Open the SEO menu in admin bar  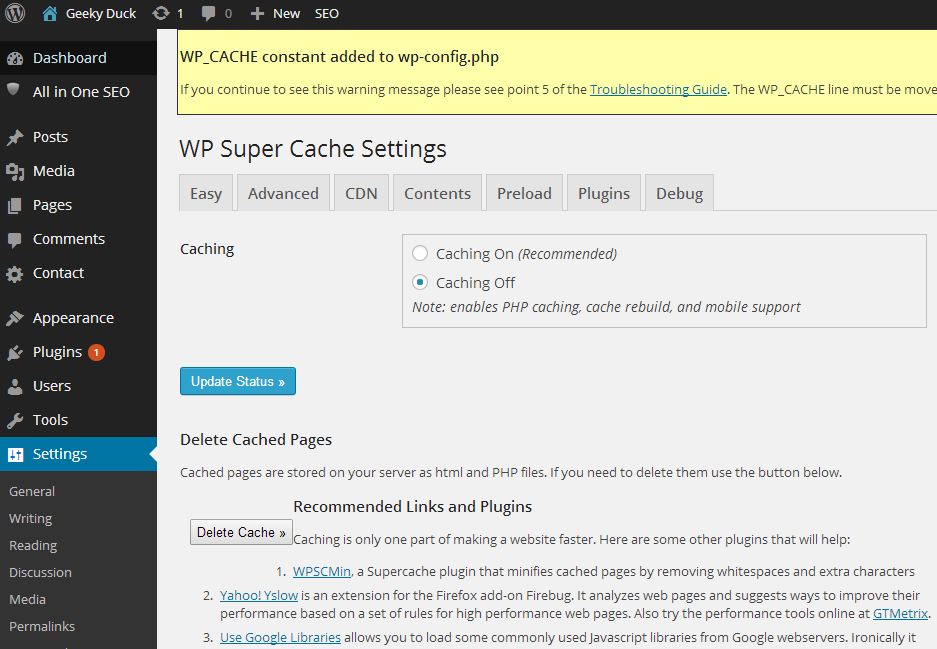tap(327, 13)
